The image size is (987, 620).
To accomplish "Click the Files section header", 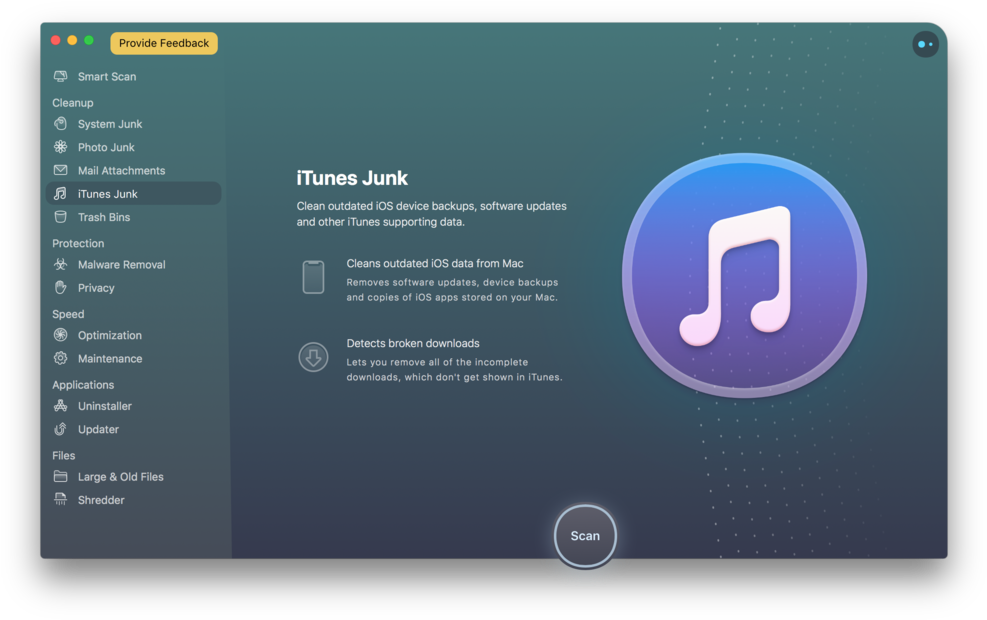I will pyautogui.click(x=64, y=455).
